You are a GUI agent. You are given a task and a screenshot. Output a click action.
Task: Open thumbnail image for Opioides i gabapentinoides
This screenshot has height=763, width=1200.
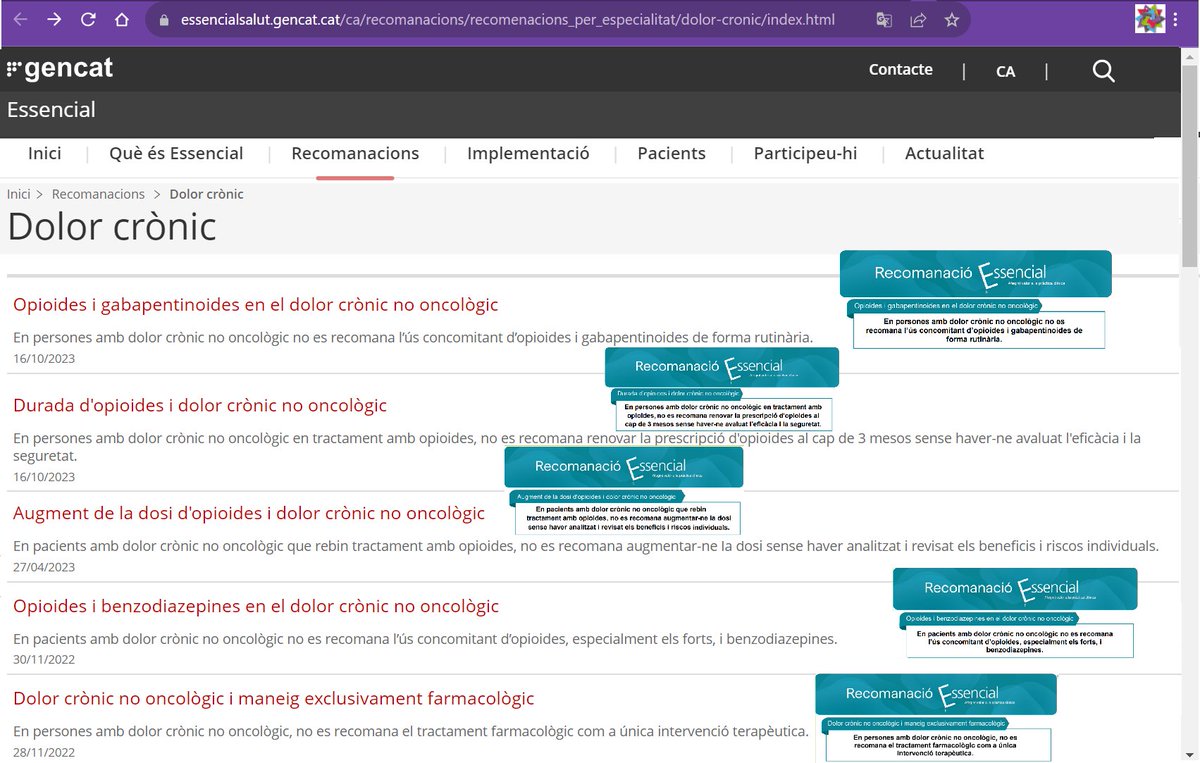[975, 299]
